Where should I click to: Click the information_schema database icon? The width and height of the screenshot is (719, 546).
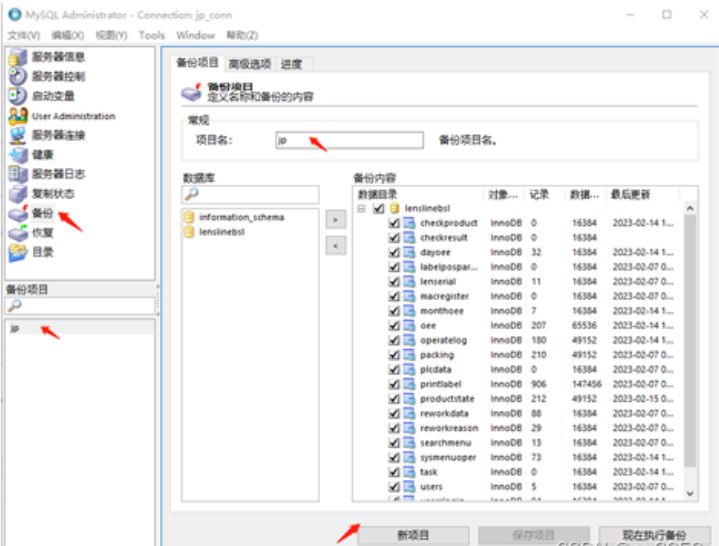pyautogui.click(x=189, y=217)
